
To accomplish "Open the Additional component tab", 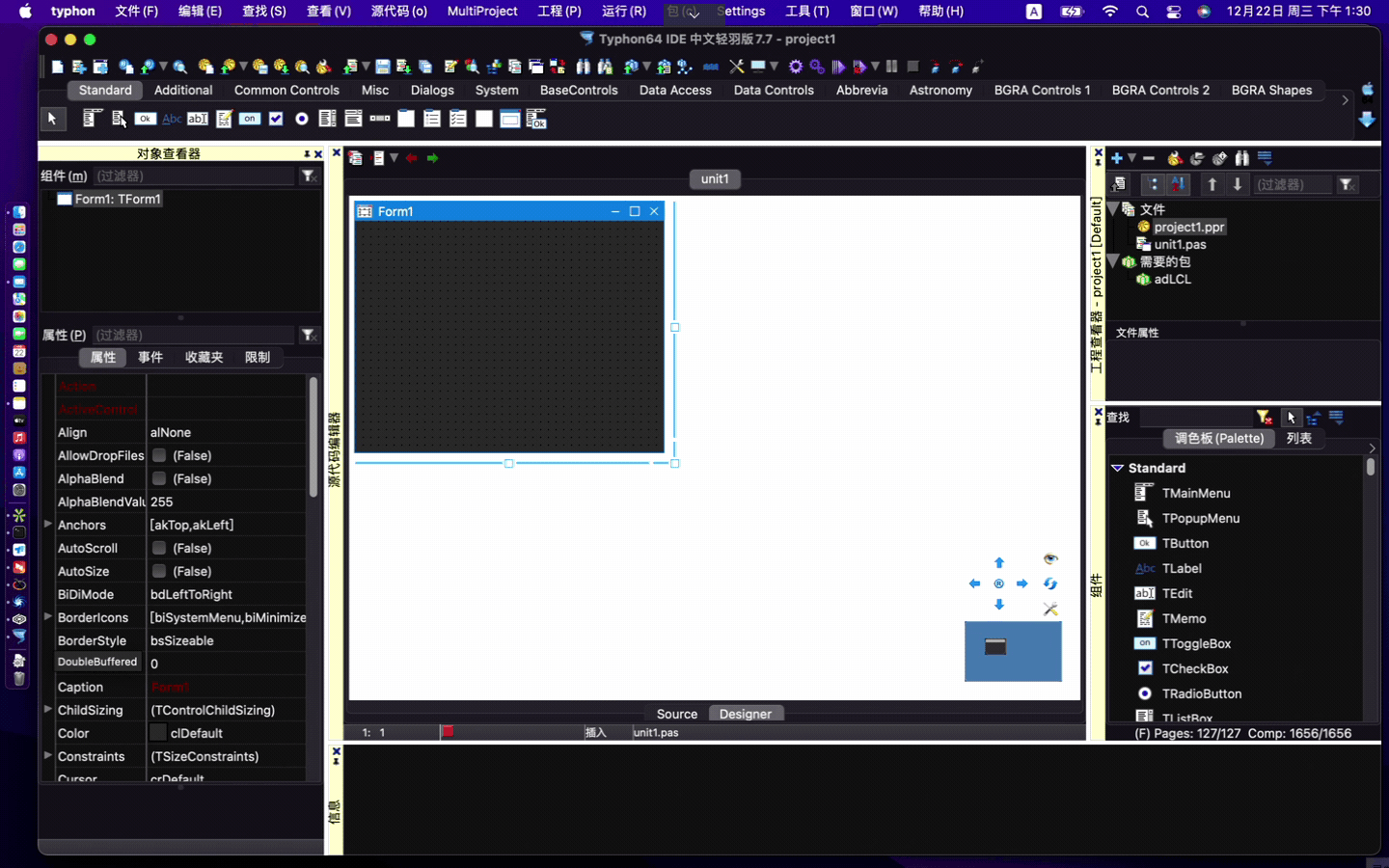I will pos(183,90).
